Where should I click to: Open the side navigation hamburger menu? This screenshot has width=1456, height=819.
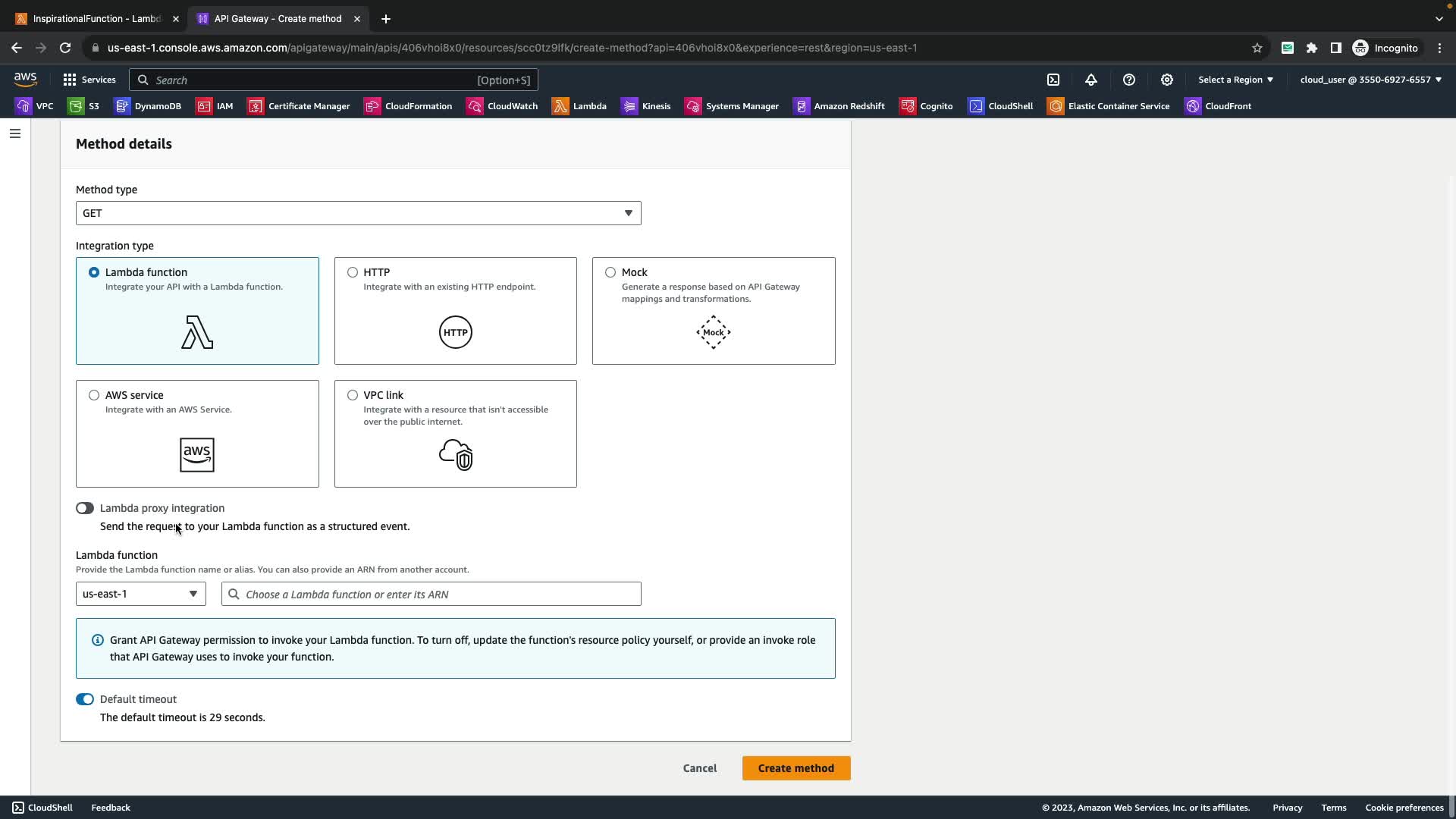[14, 133]
